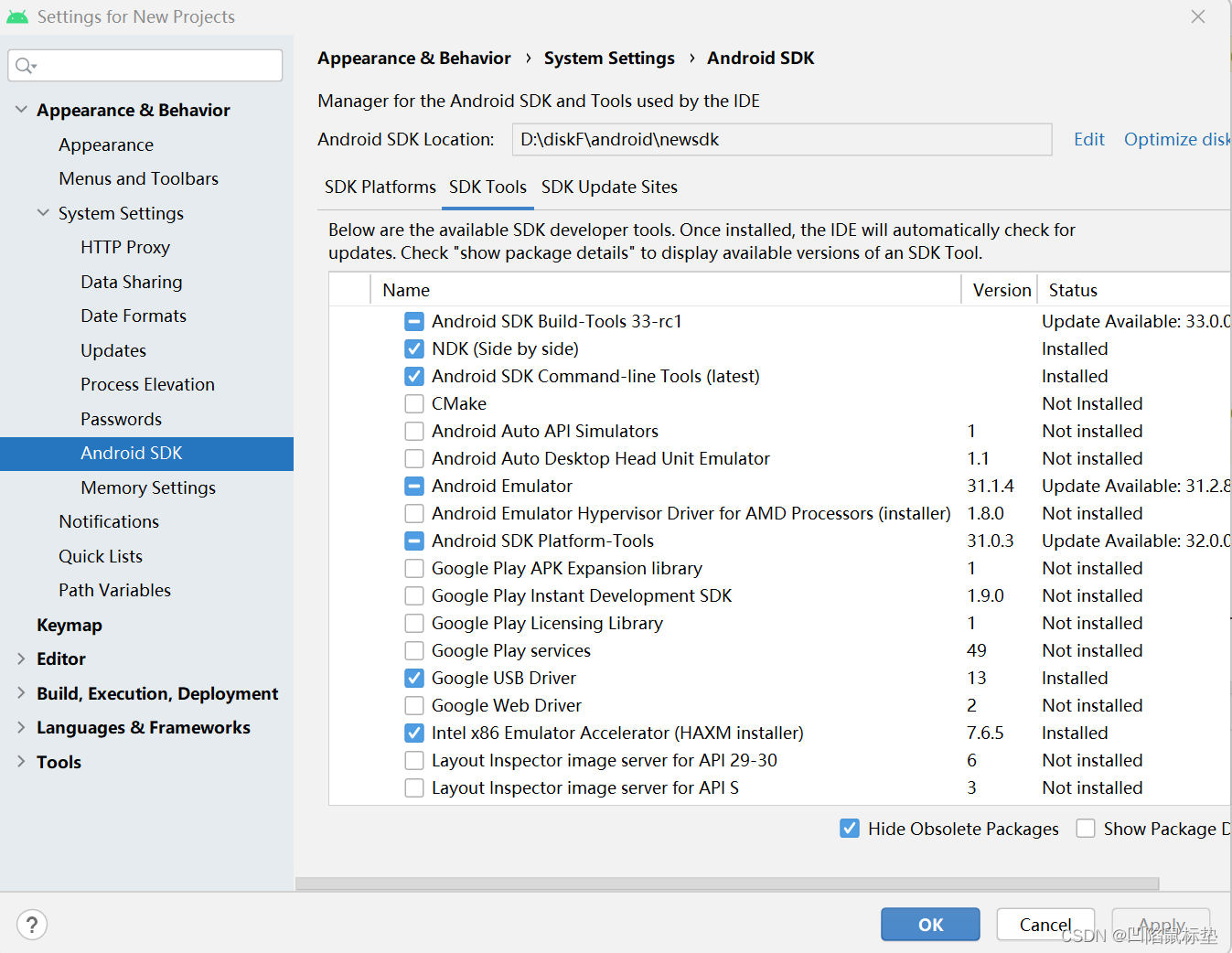Check Google Web Driver

(414, 705)
